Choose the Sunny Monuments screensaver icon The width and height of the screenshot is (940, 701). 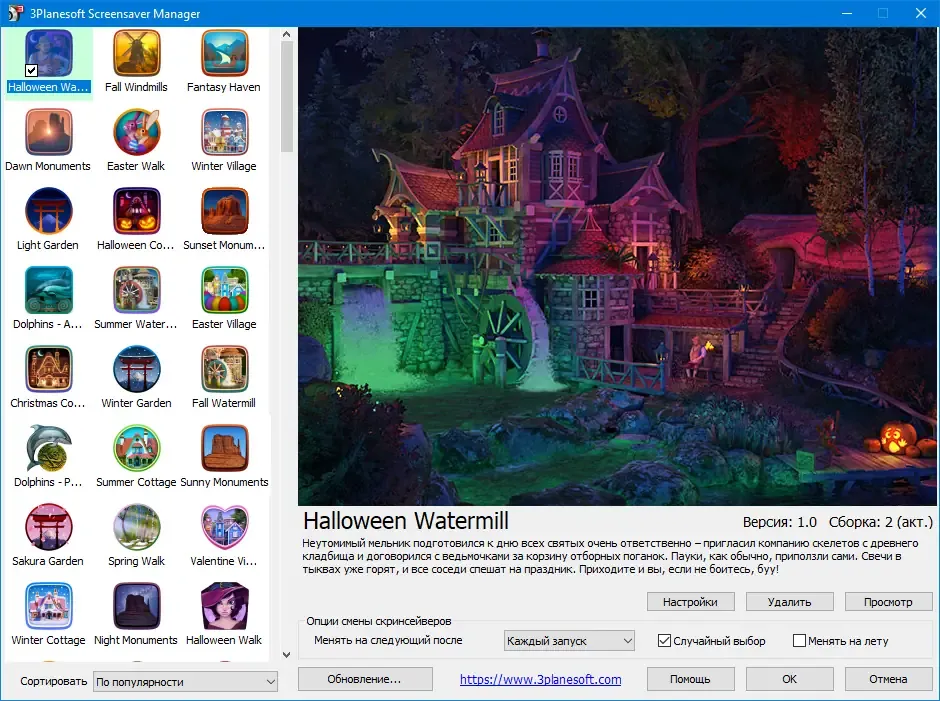(x=224, y=448)
